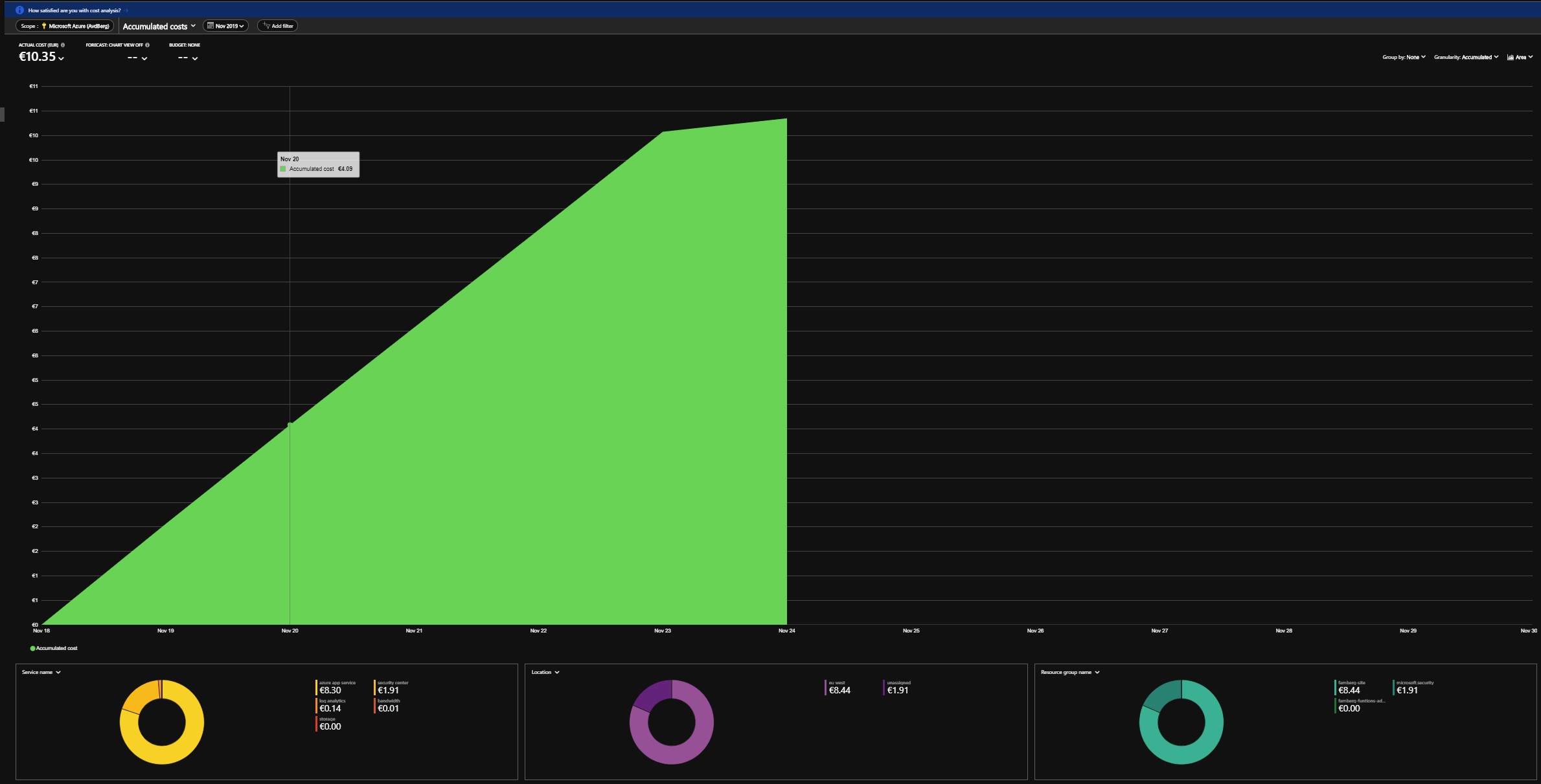The width and height of the screenshot is (1541, 784).
Task: Expand the €10.35 actual cost chevron
Action: (62, 58)
